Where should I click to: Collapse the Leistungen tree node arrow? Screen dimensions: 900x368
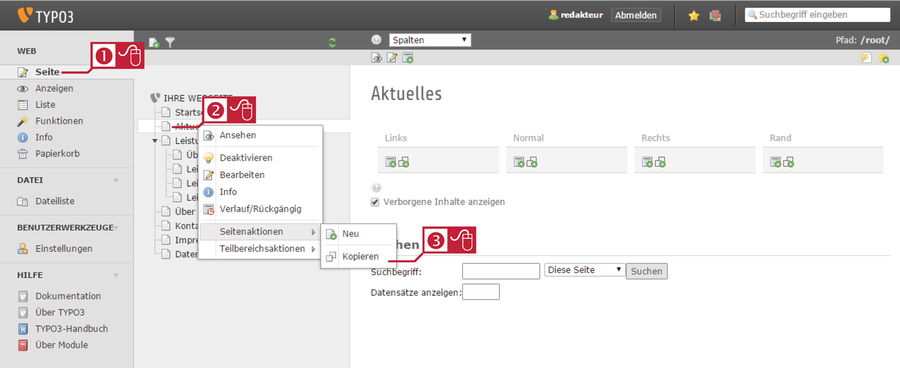[155, 141]
